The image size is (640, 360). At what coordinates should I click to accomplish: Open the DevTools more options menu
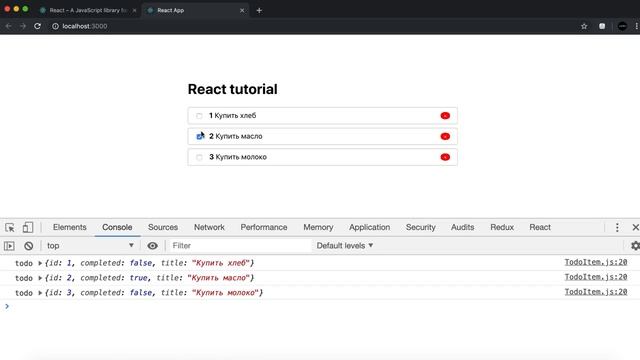(x=617, y=227)
